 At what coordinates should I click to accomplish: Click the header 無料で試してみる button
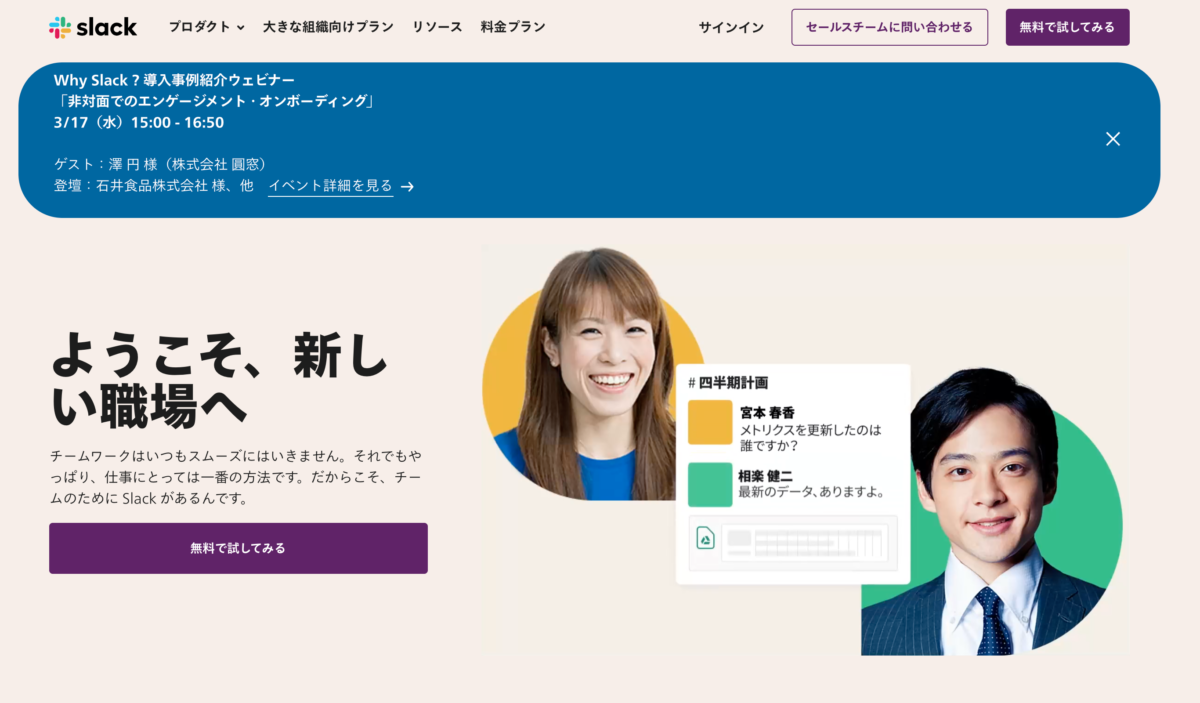[x=1067, y=27]
